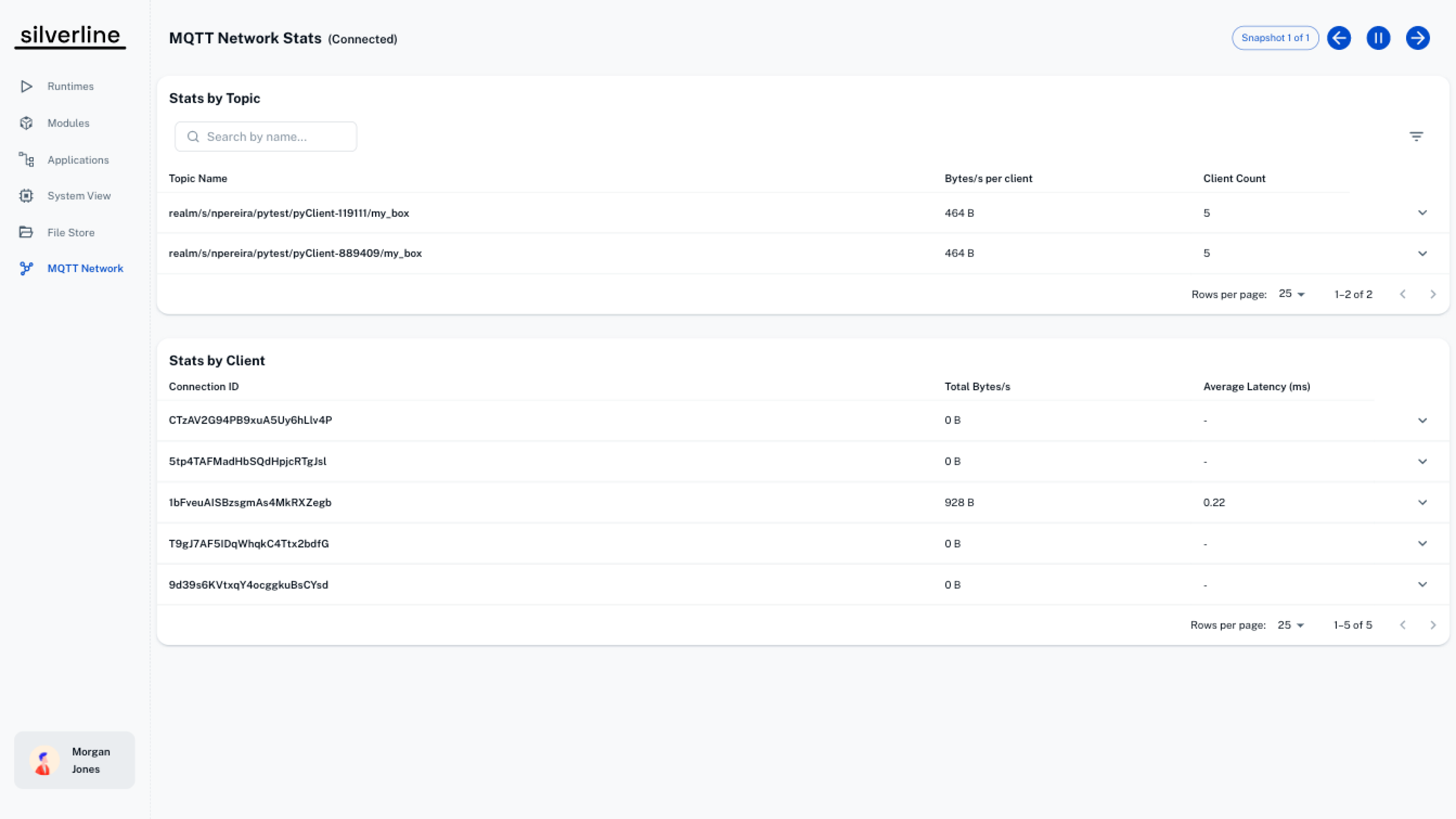Expand client 1bFveuAISBzsgmAs4MkRXZegb details
This screenshot has height=819, width=1456.
[x=1422, y=502]
